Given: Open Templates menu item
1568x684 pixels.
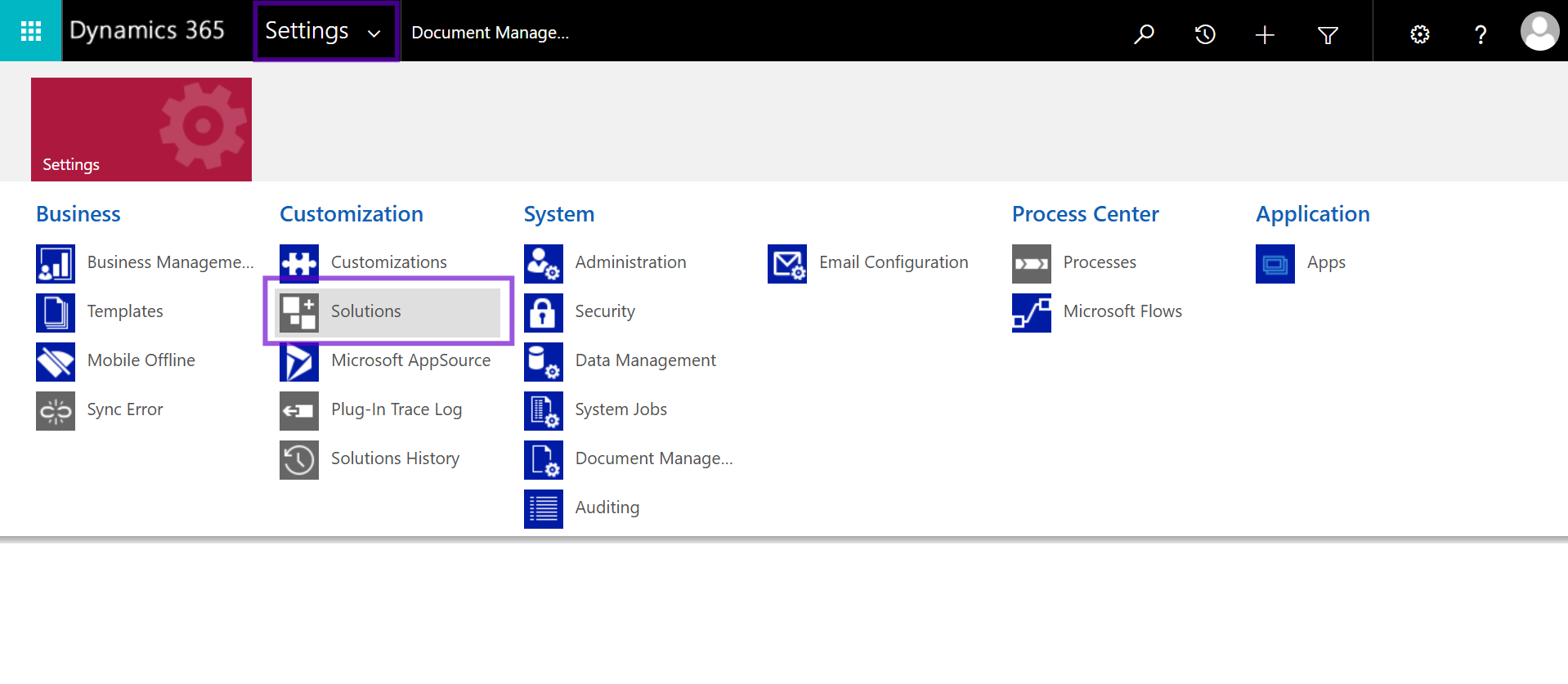Looking at the screenshot, I should click(x=125, y=311).
